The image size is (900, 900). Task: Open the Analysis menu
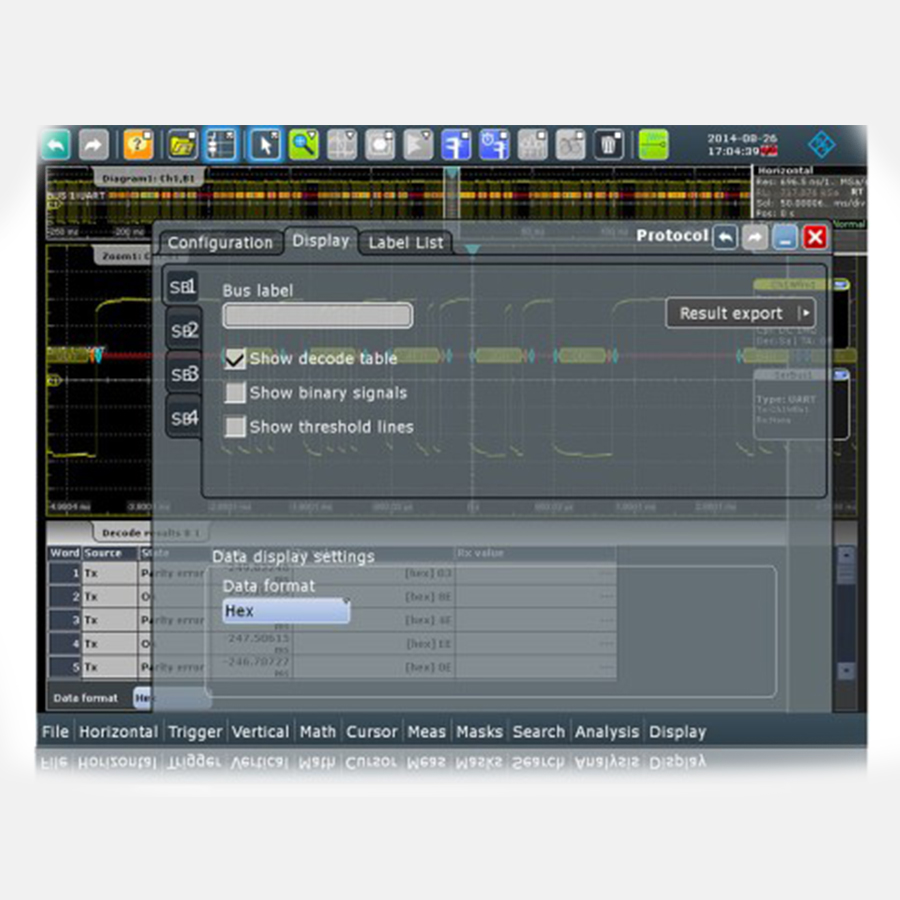pos(607,732)
